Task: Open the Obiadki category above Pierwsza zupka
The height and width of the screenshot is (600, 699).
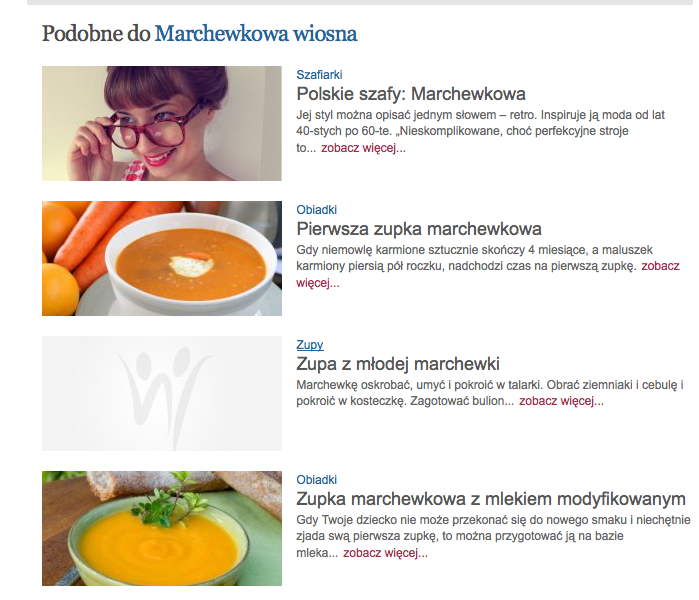Action: [317, 210]
